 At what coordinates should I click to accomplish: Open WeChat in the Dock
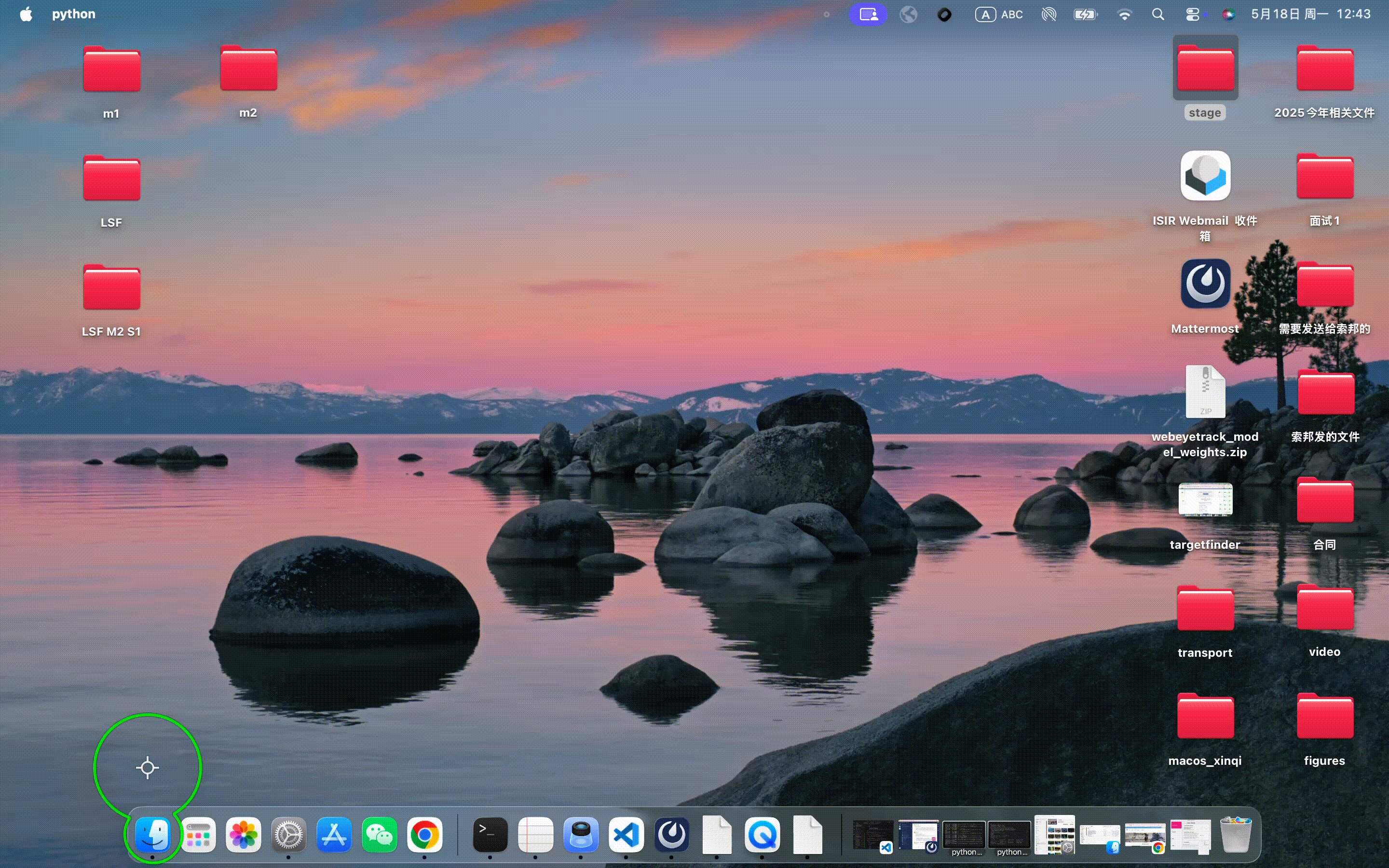coord(380,835)
